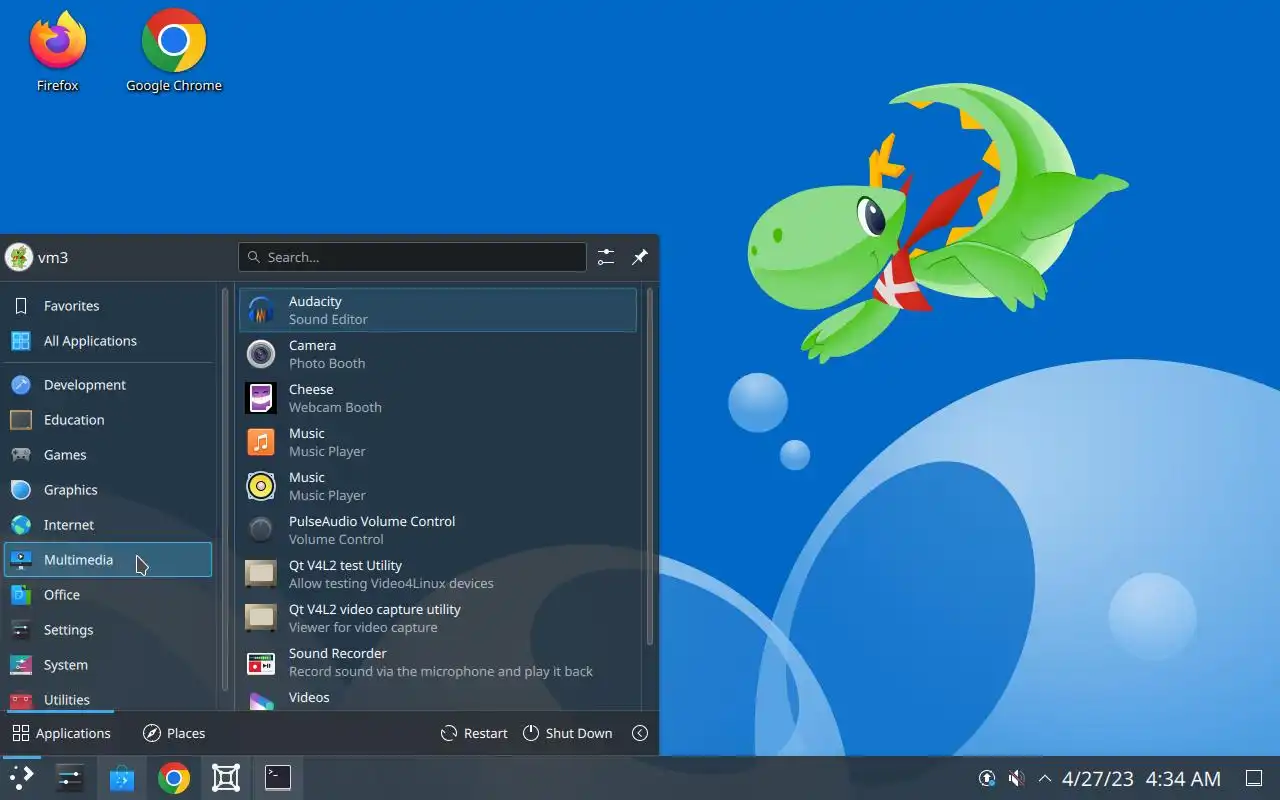Image resolution: width=1280 pixels, height=800 pixels.
Task: Select All Applications category
Action: point(108,341)
